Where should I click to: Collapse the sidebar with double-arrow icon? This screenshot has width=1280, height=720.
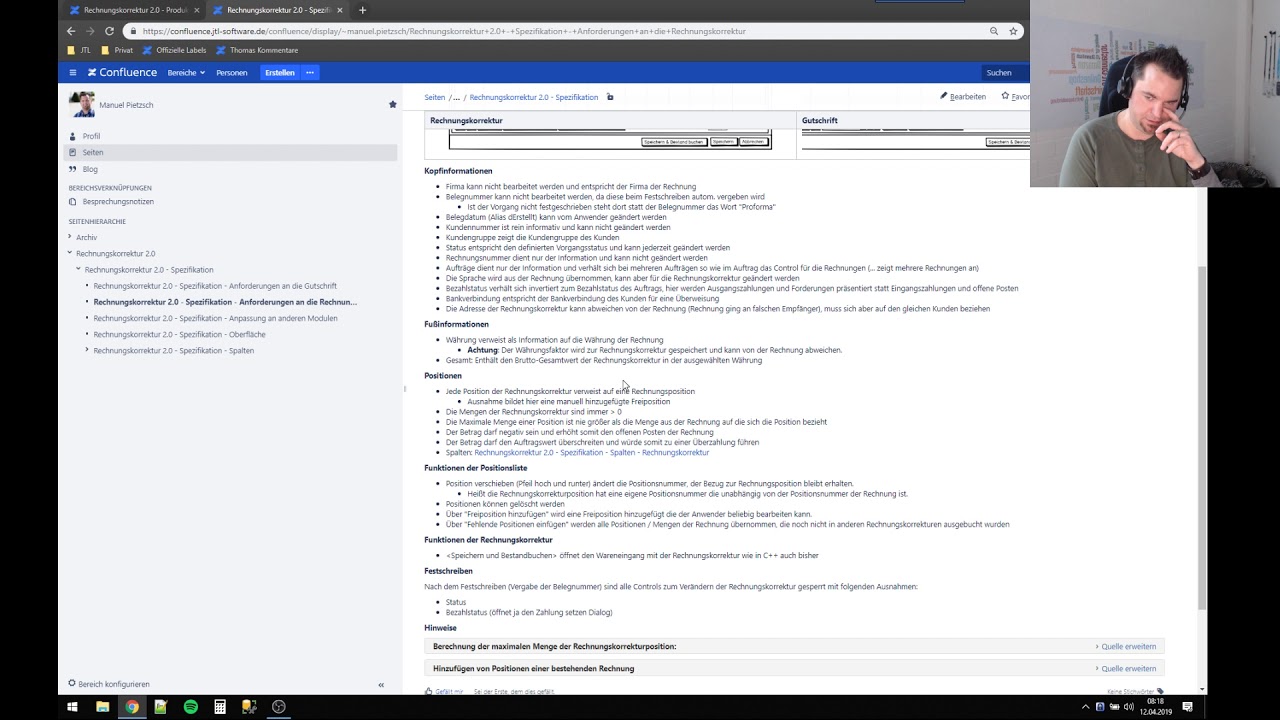click(381, 685)
